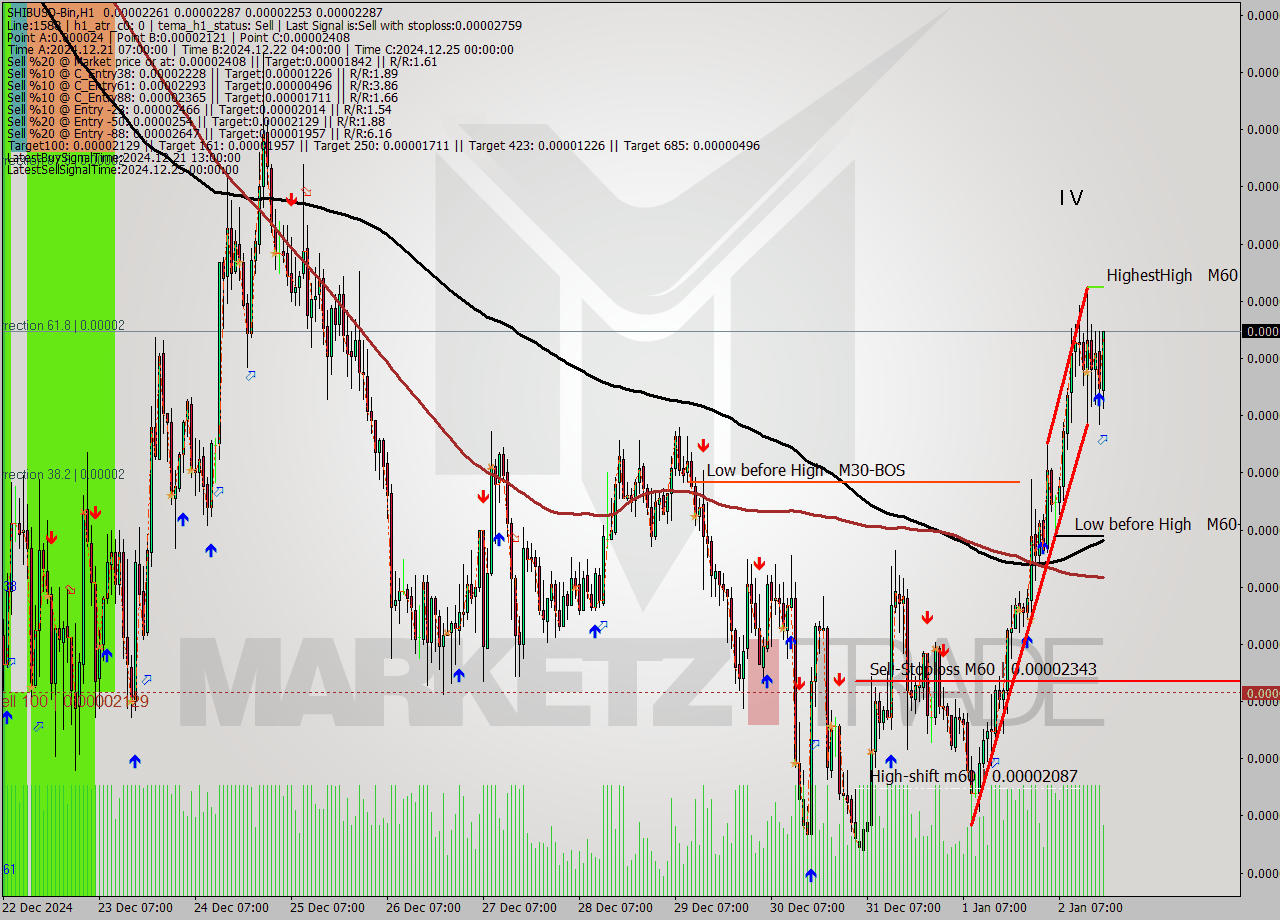1280x920 pixels.
Task: Click the Sell %20 Entry -50 line
Action: point(196,122)
